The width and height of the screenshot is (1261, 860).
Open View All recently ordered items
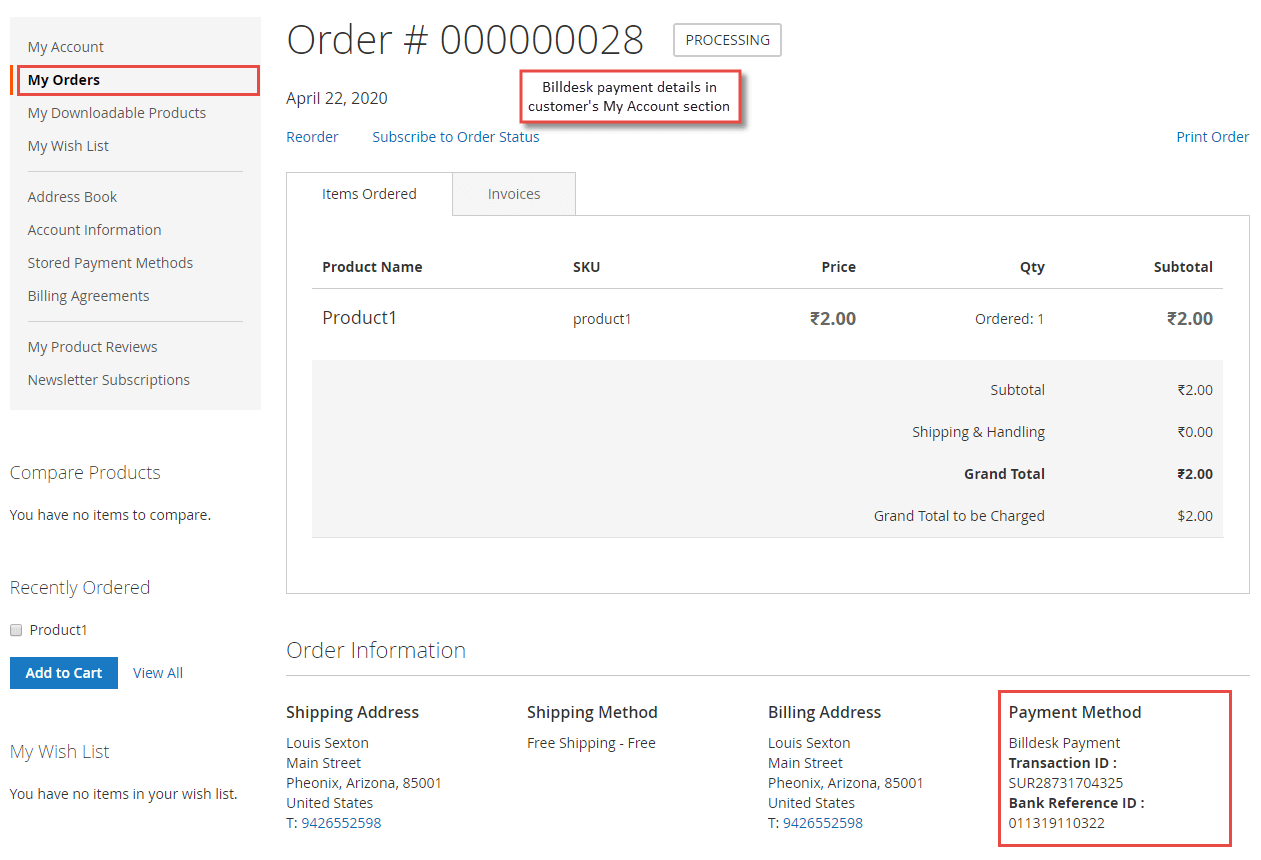[157, 672]
